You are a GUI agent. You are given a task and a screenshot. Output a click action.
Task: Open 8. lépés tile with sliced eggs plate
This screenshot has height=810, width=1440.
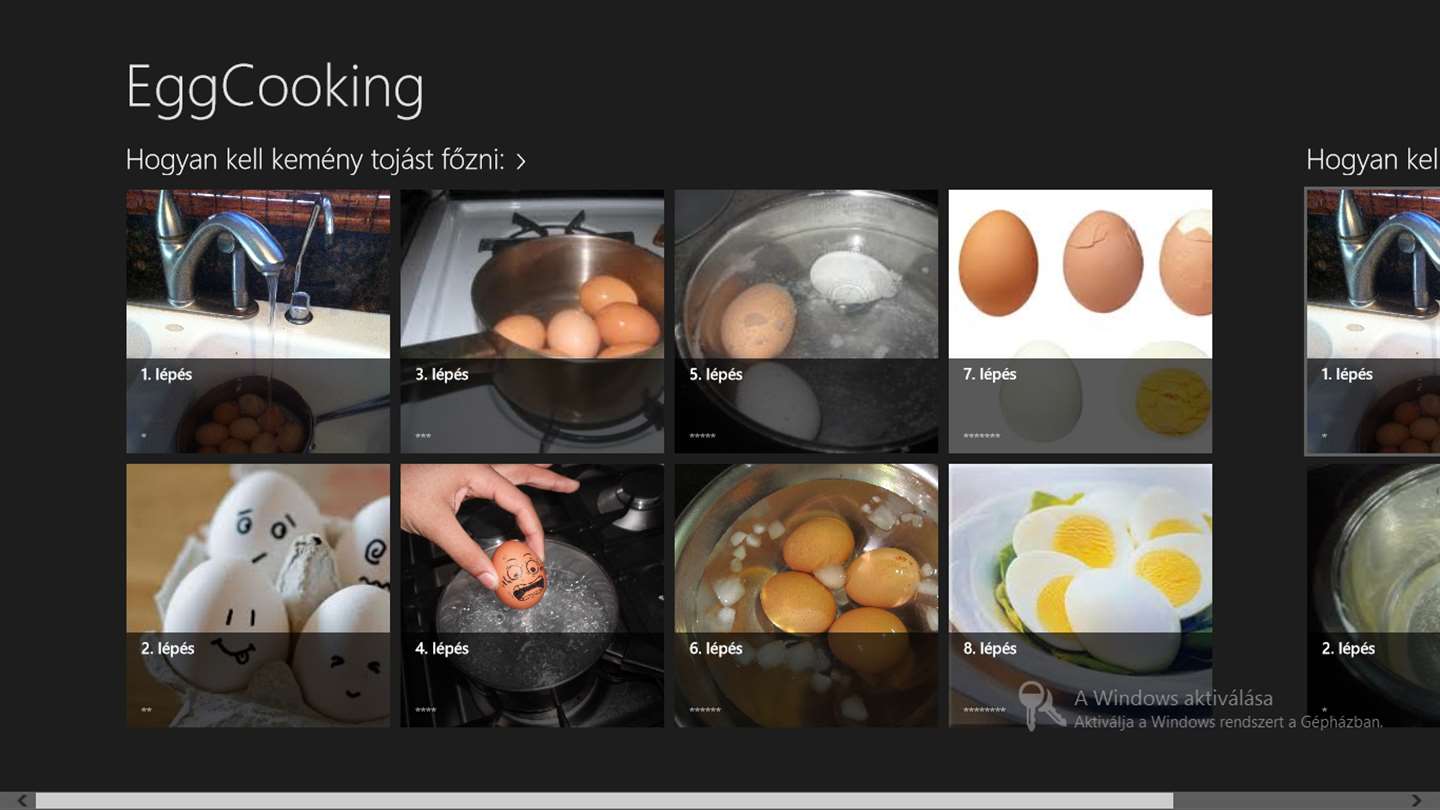click(x=1080, y=595)
